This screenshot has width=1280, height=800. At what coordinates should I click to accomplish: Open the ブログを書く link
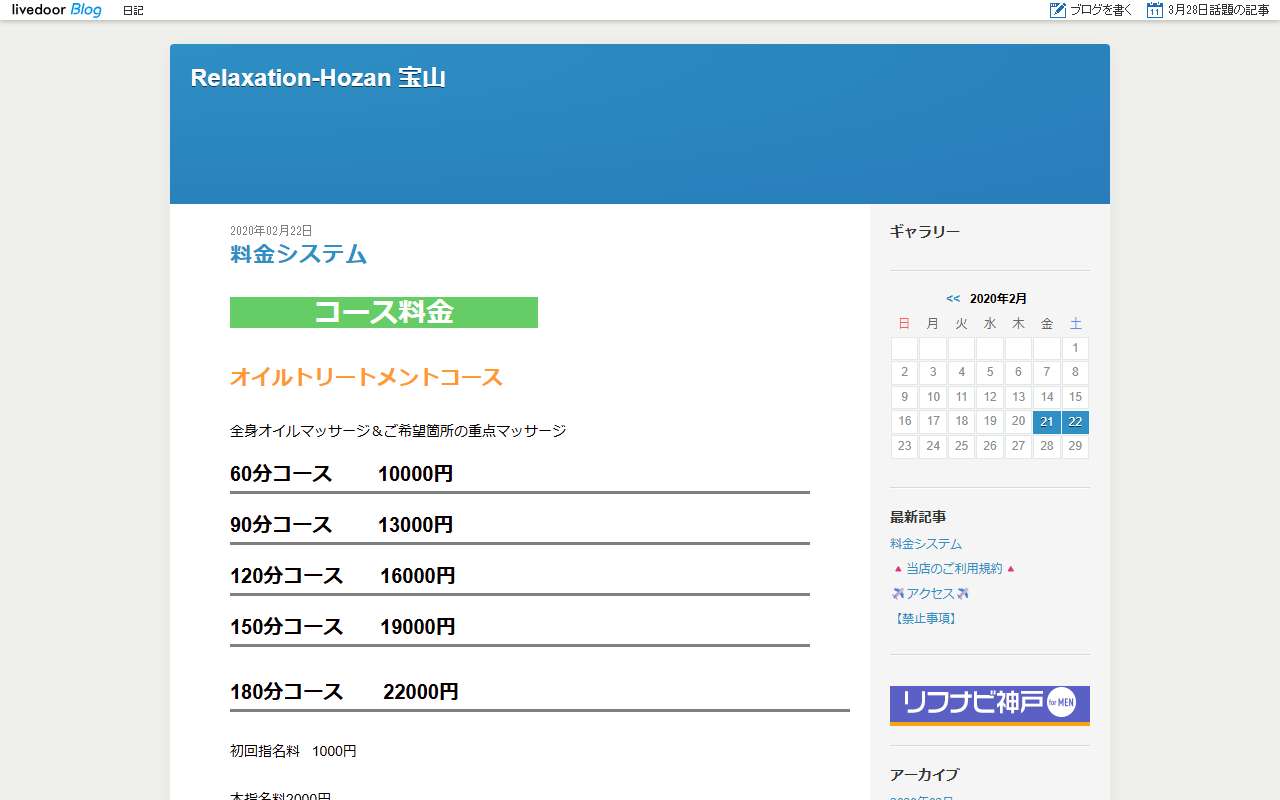1101,11
